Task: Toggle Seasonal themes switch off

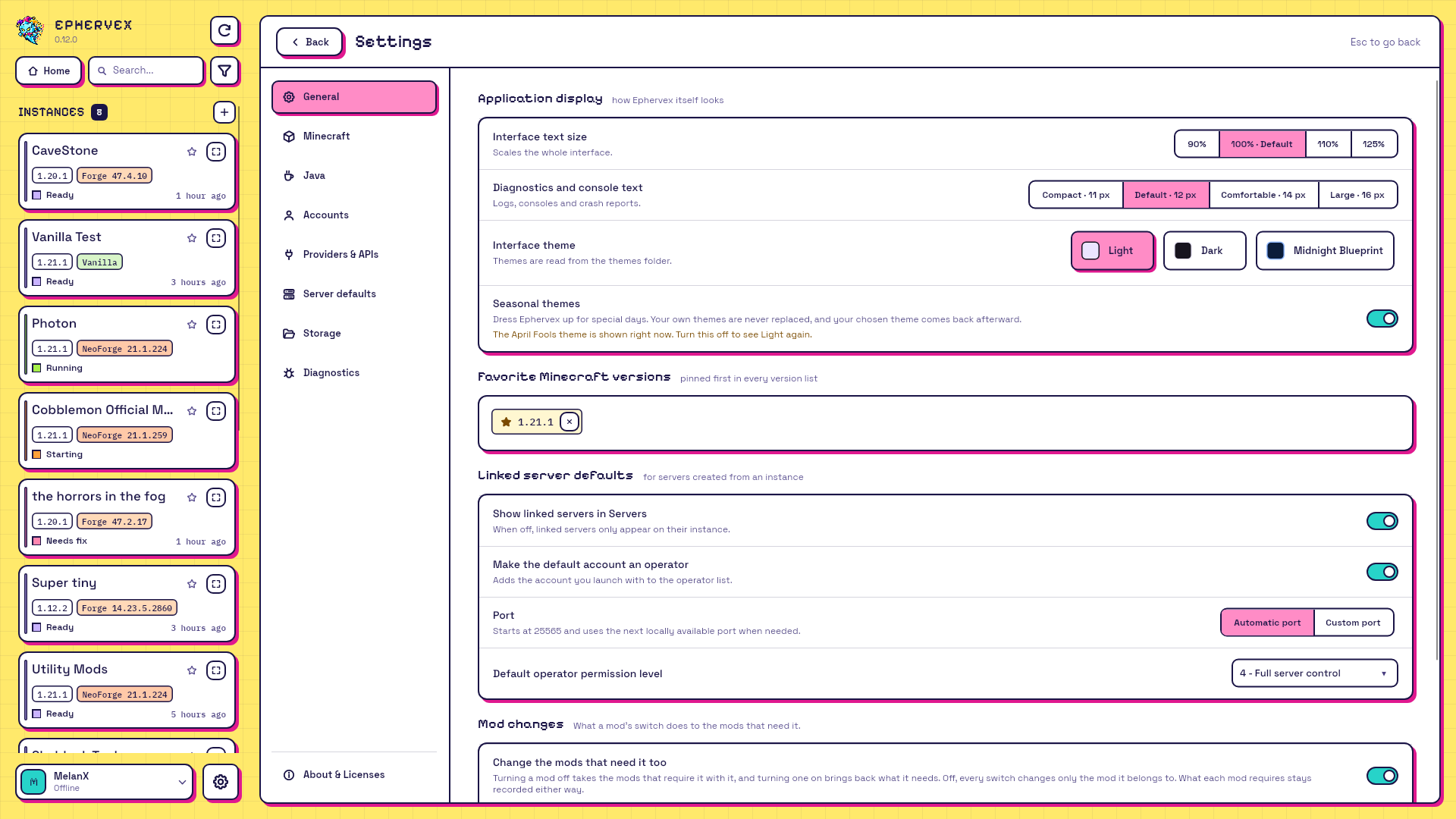Action: point(1382,318)
